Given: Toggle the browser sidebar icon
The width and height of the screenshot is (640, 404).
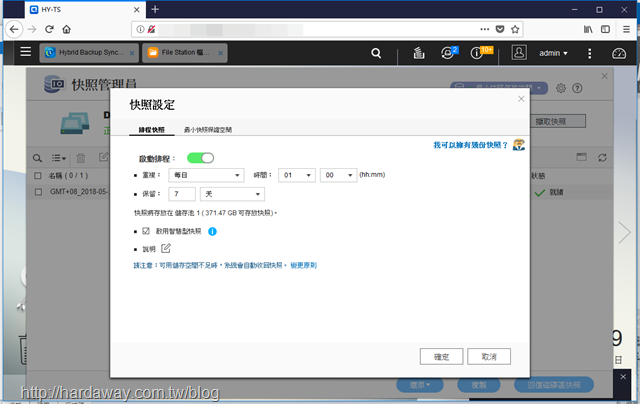Looking at the screenshot, I should click(x=605, y=29).
